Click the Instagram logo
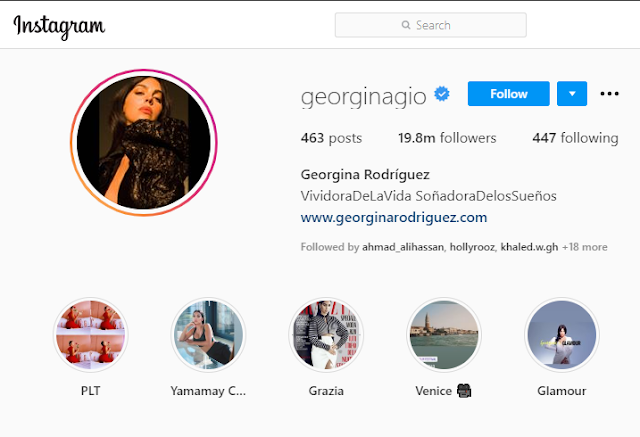 [x=59, y=27]
